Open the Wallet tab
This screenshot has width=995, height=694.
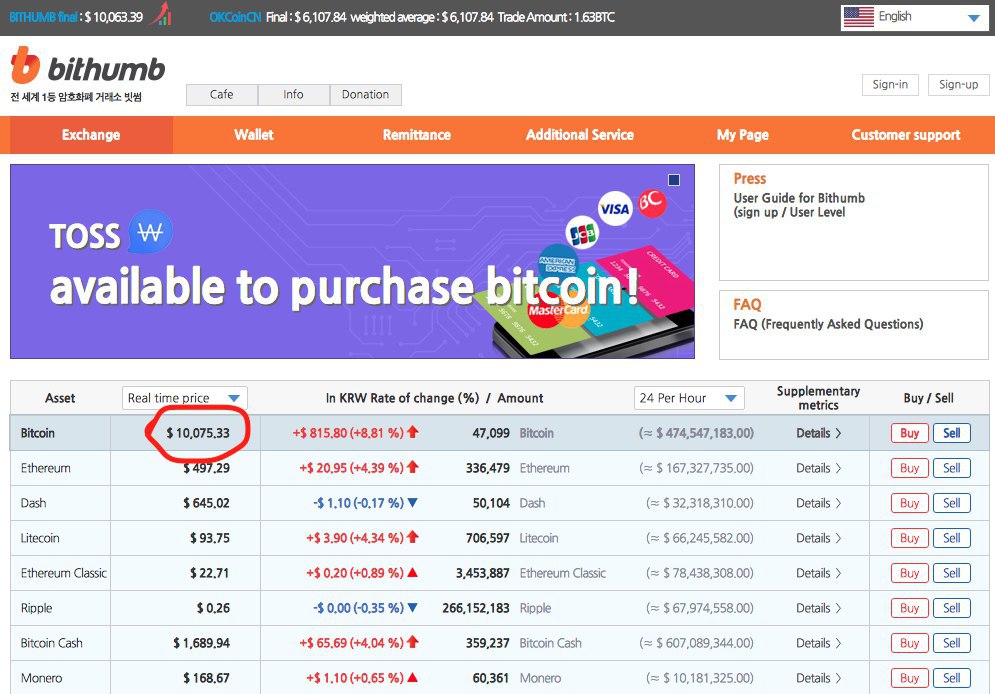point(254,134)
